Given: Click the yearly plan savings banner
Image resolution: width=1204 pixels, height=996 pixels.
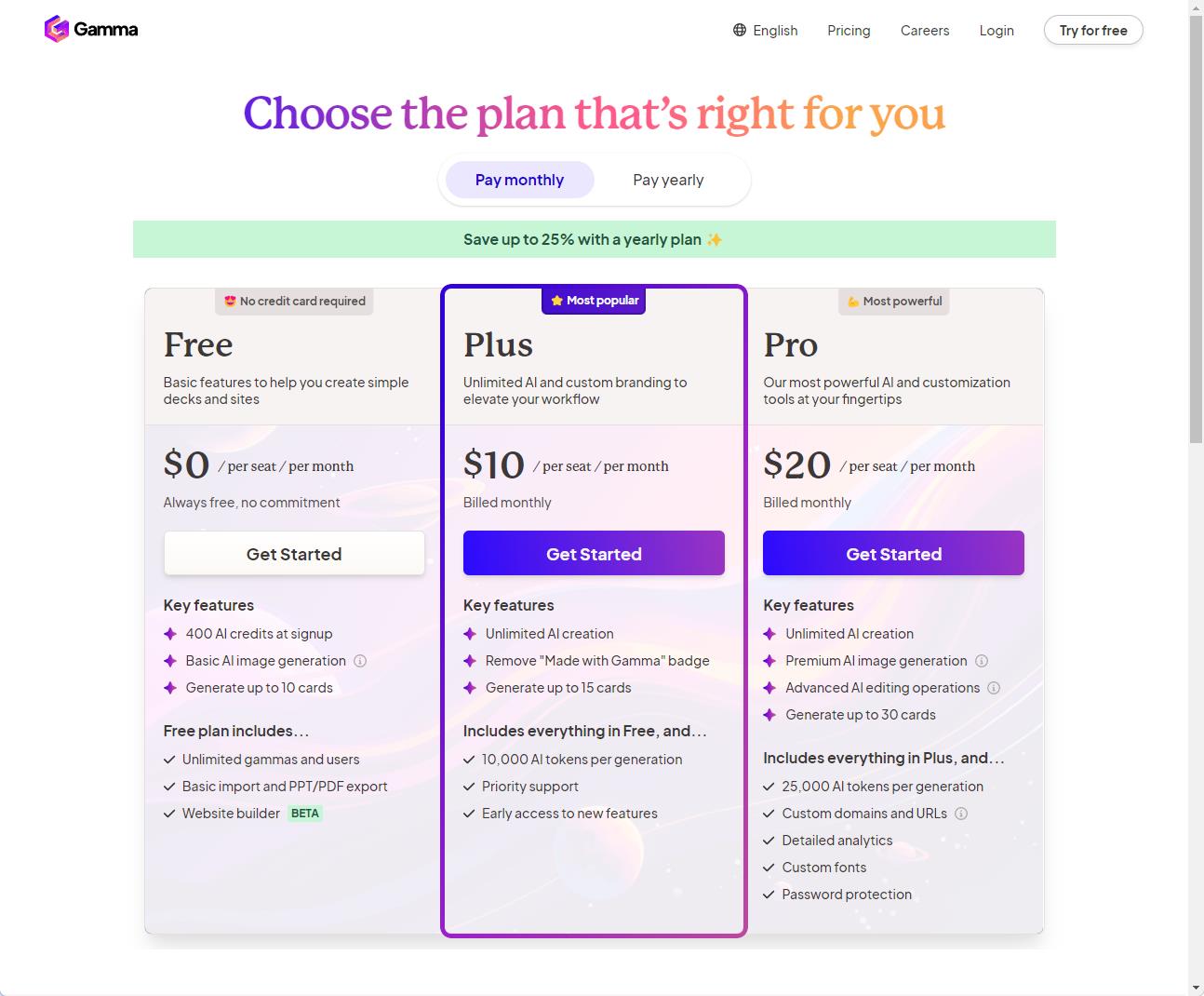Looking at the screenshot, I should point(594,239).
